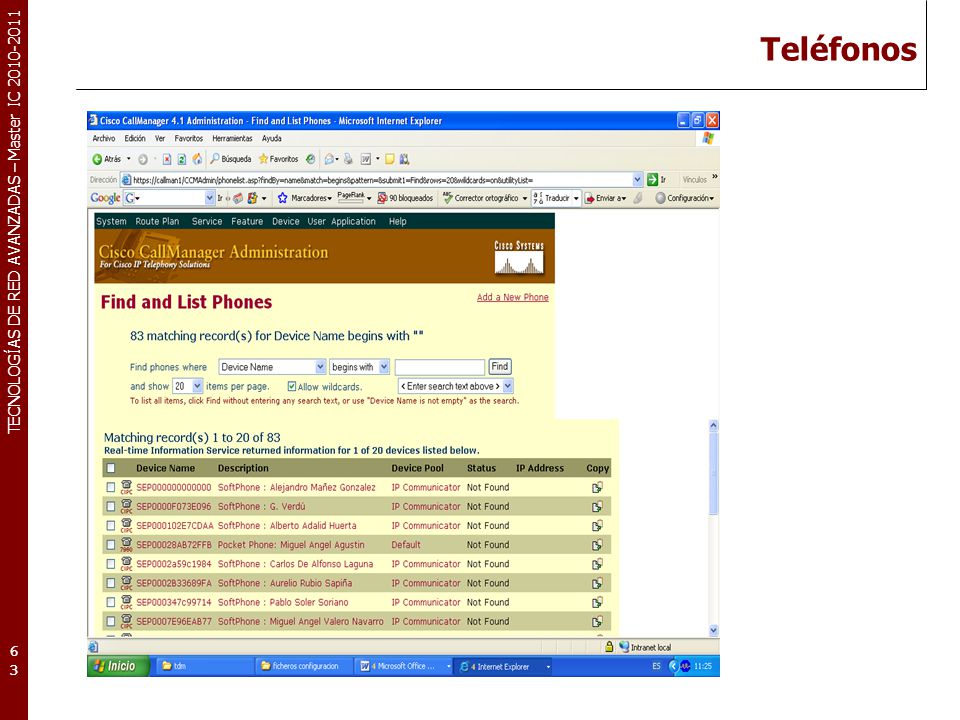This screenshot has width=960, height=720.
Task: Click the copy icon for SEP000102E7CDAA
Action: point(597,525)
